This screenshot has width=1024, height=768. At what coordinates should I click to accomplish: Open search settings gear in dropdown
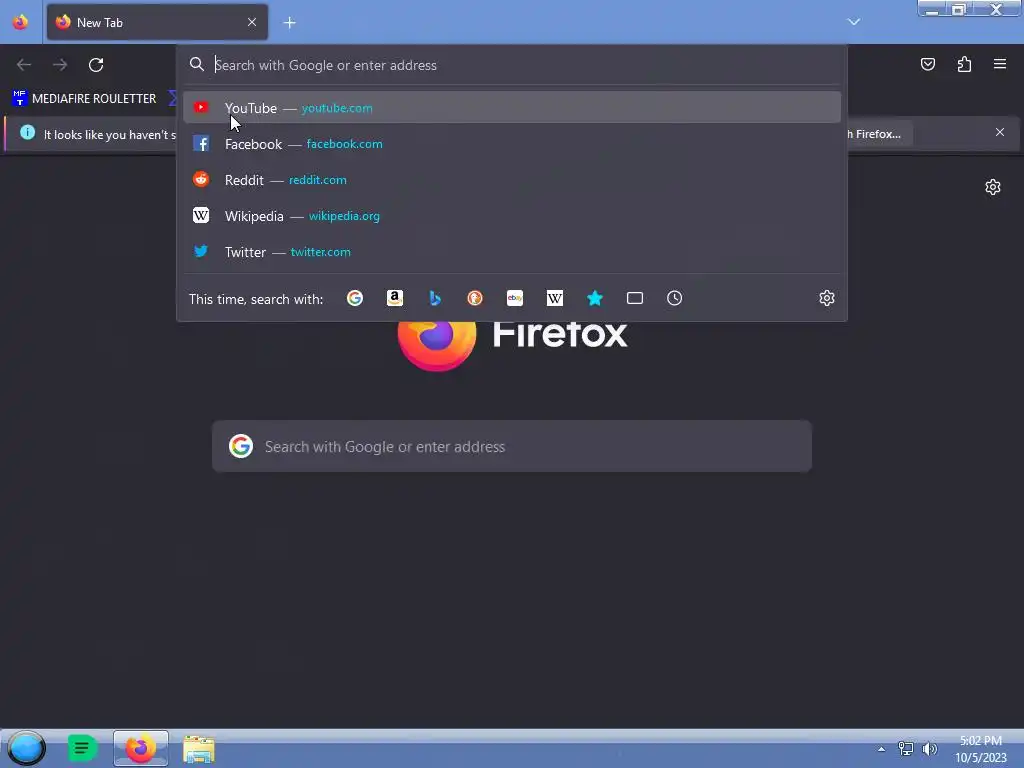pyautogui.click(x=827, y=298)
